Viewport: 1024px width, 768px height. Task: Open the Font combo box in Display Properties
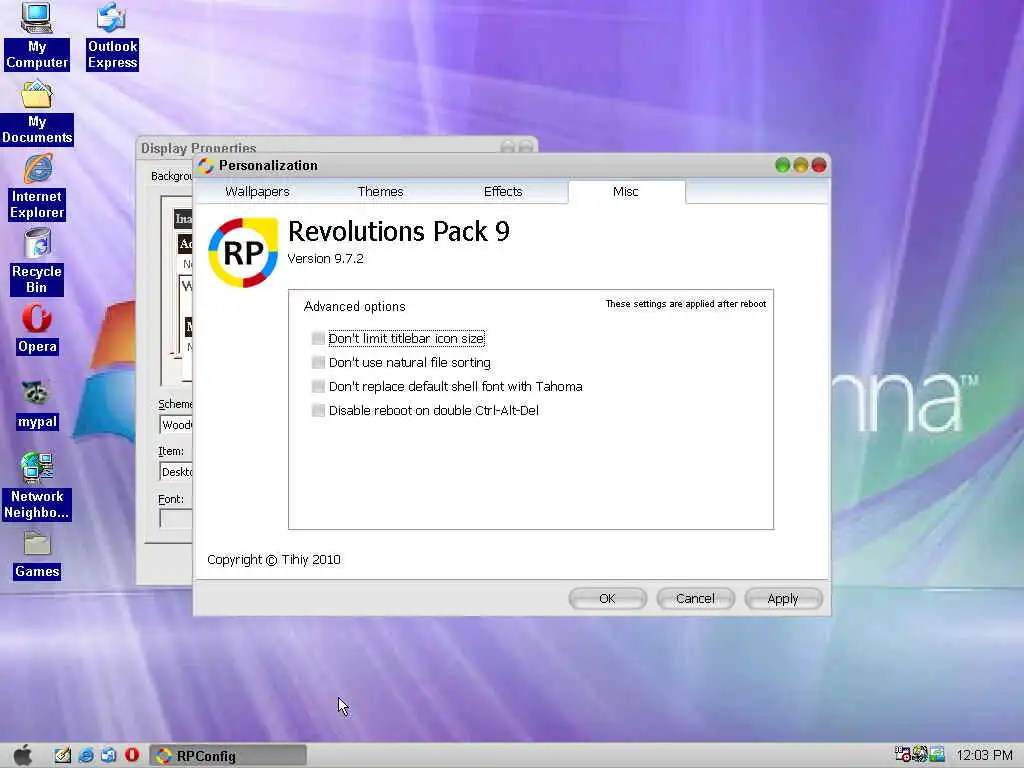tap(176, 519)
